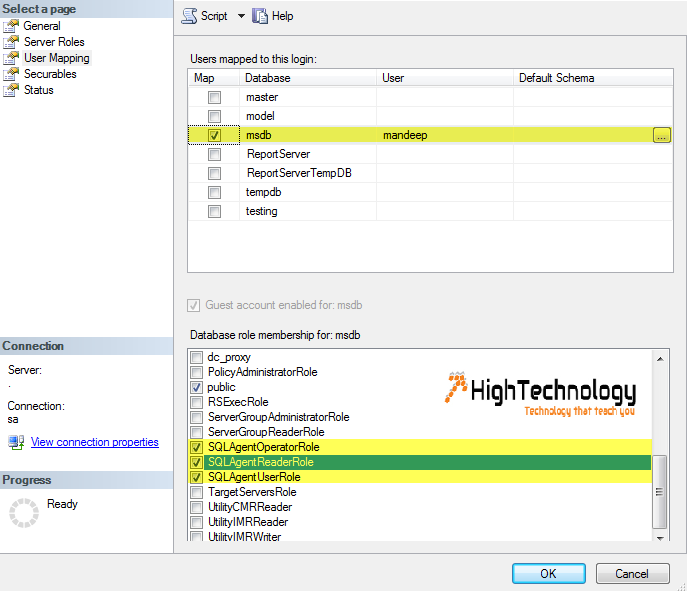Screen dimensions: 687x591
Task: Click the Default Schema column header
Action: (593, 78)
